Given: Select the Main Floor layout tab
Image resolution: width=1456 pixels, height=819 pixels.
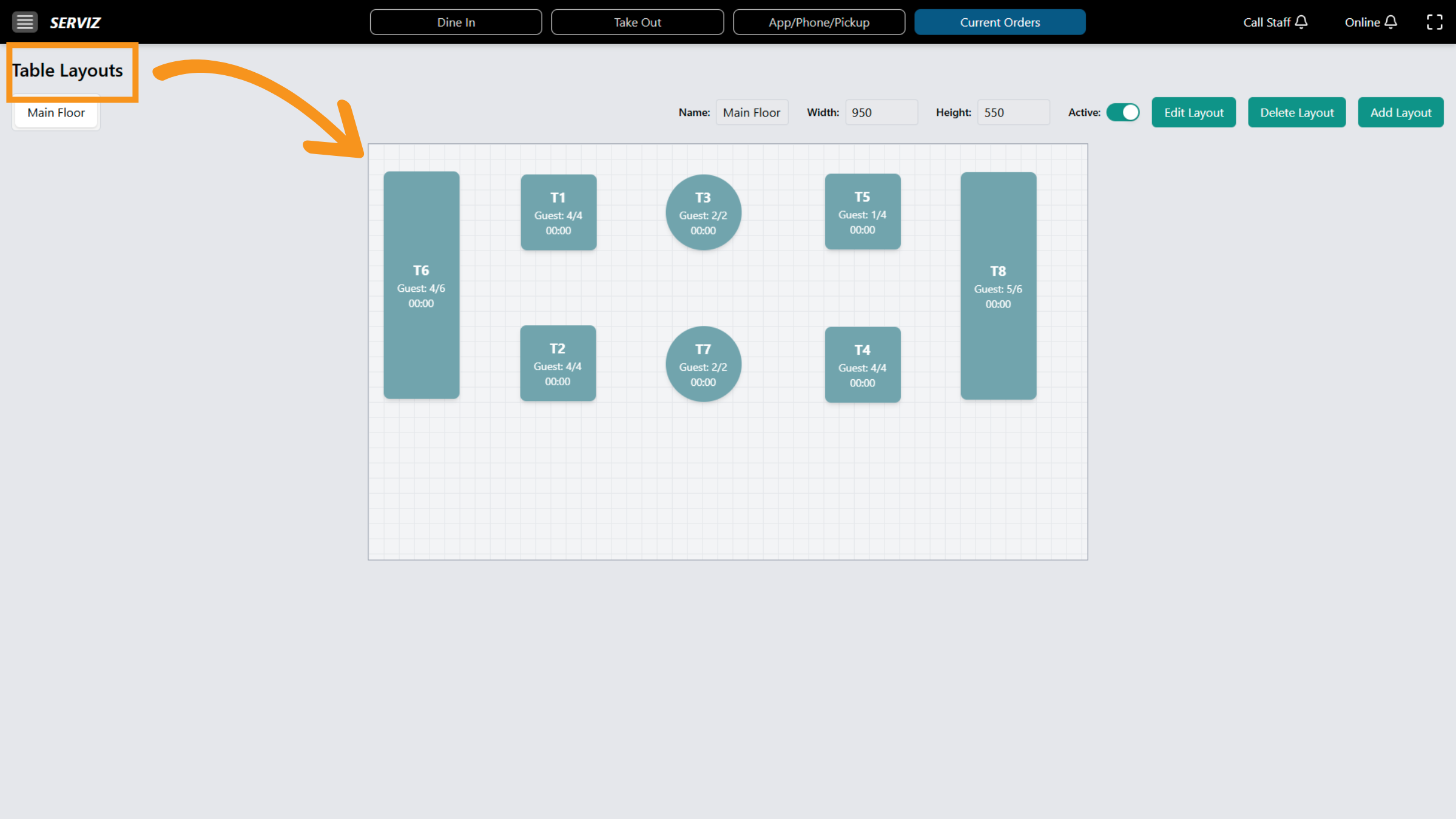Looking at the screenshot, I should (x=56, y=112).
